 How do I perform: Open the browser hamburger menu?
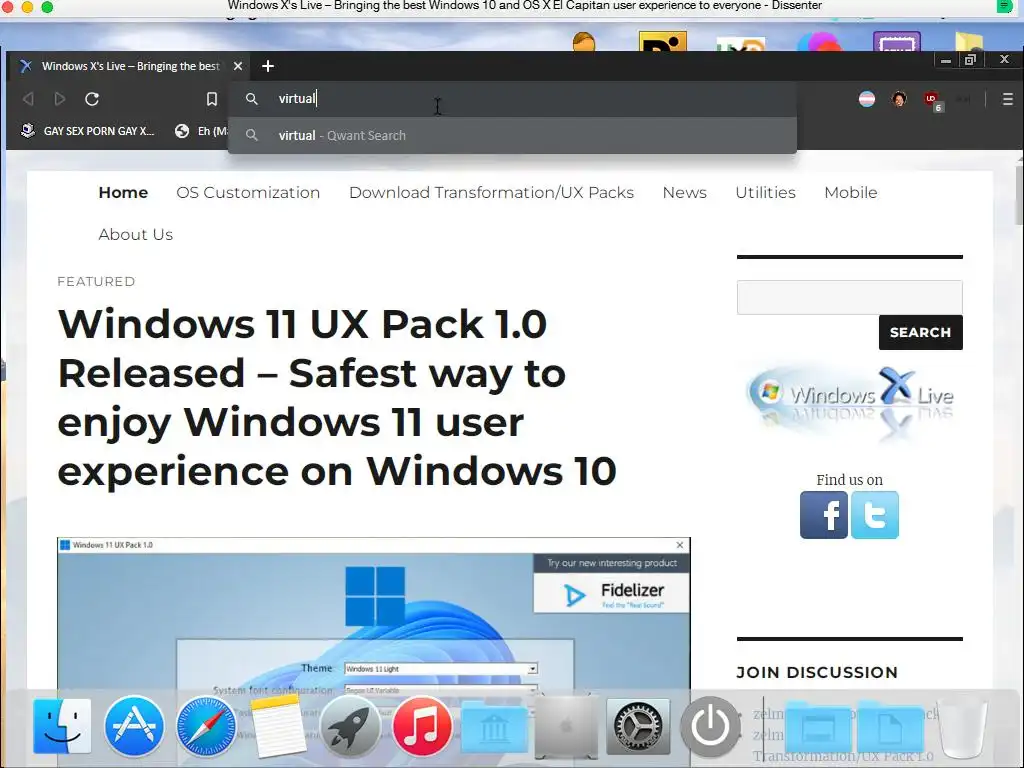[1008, 99]
